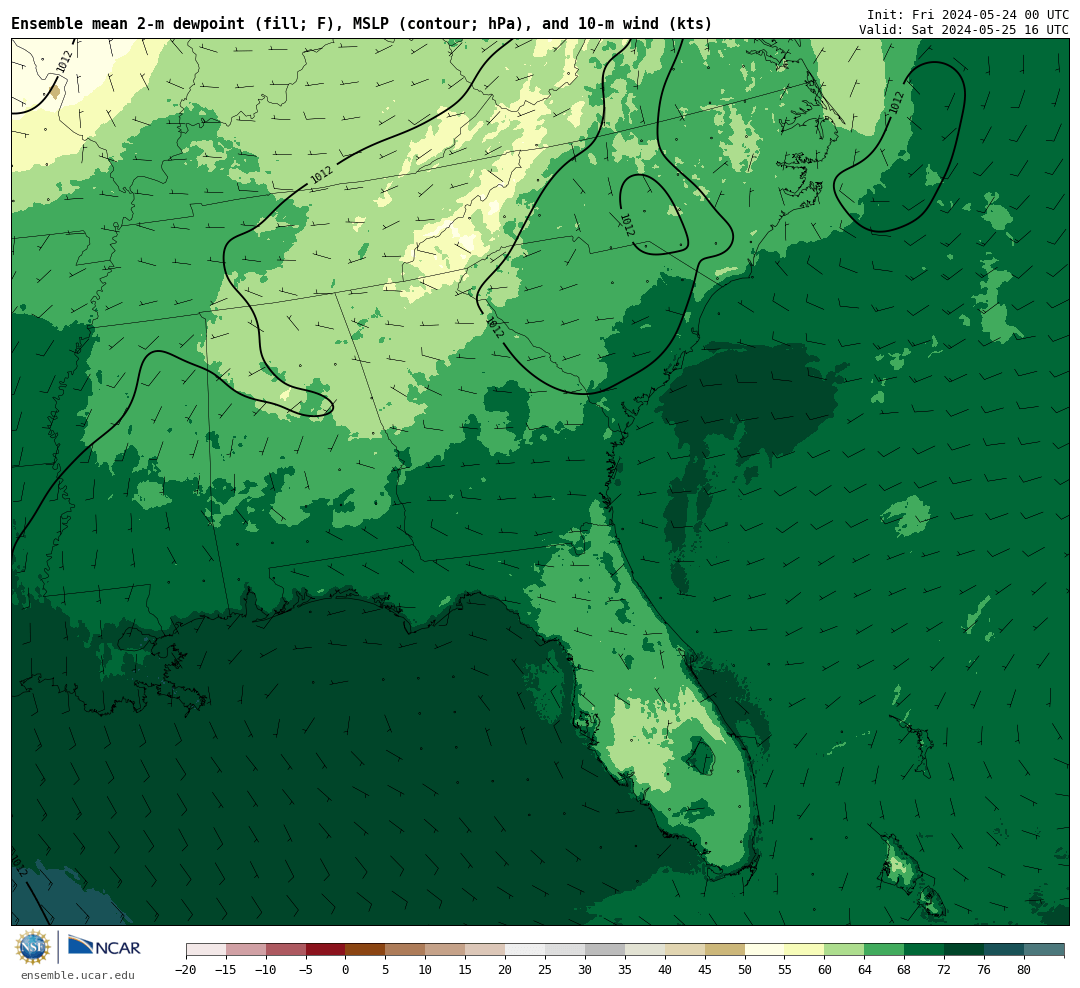Click the colorbar swatch right of 80
Viewport: 1080px width, 988px height.
1044,950
